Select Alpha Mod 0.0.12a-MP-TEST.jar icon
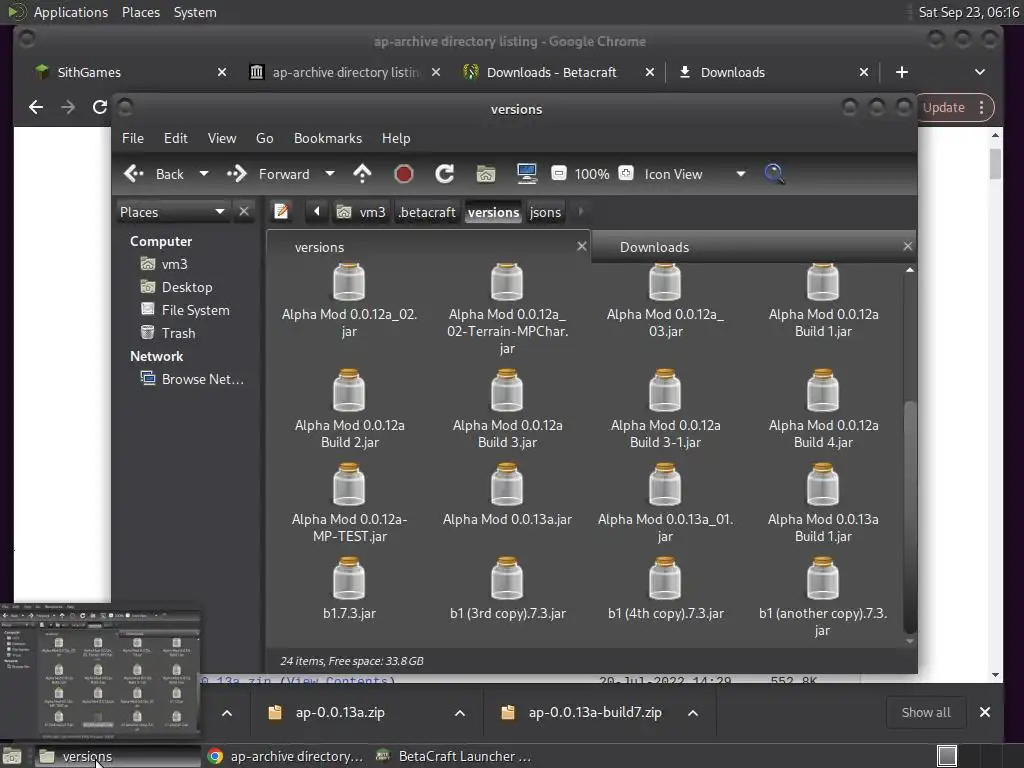The height and width of the screenshot is (768, 1024). pos(349,484)
